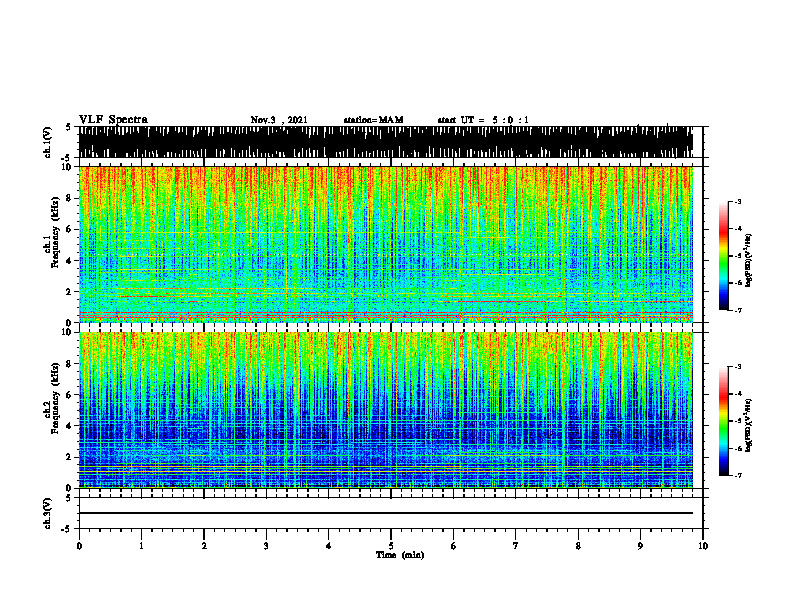This screenshot has width=792, height=612.
Task: Click the "-7" label on ch.2 color bar
Action: pyautogui.click(x=737, y=475)
